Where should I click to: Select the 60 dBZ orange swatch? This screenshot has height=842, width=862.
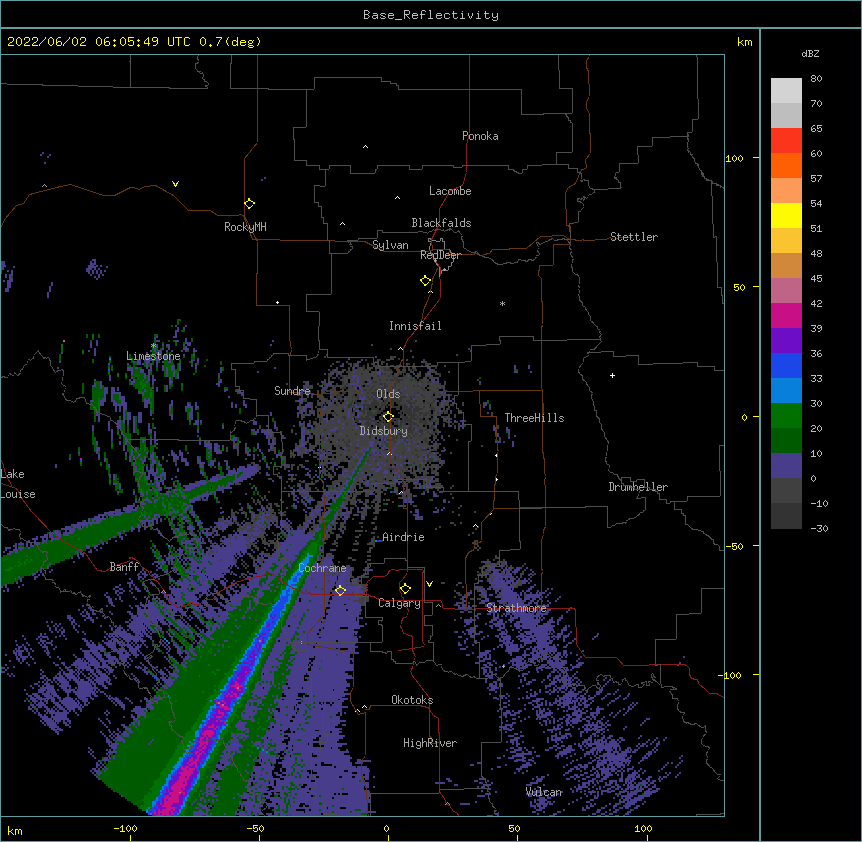[x=786, y=165]
